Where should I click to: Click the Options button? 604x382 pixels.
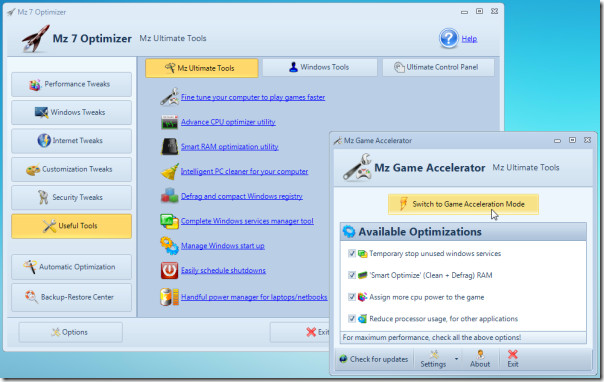70,332
